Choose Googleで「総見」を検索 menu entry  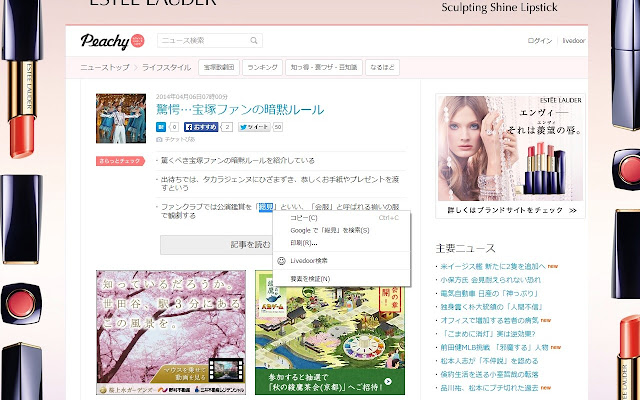click(x=342, y=230)
